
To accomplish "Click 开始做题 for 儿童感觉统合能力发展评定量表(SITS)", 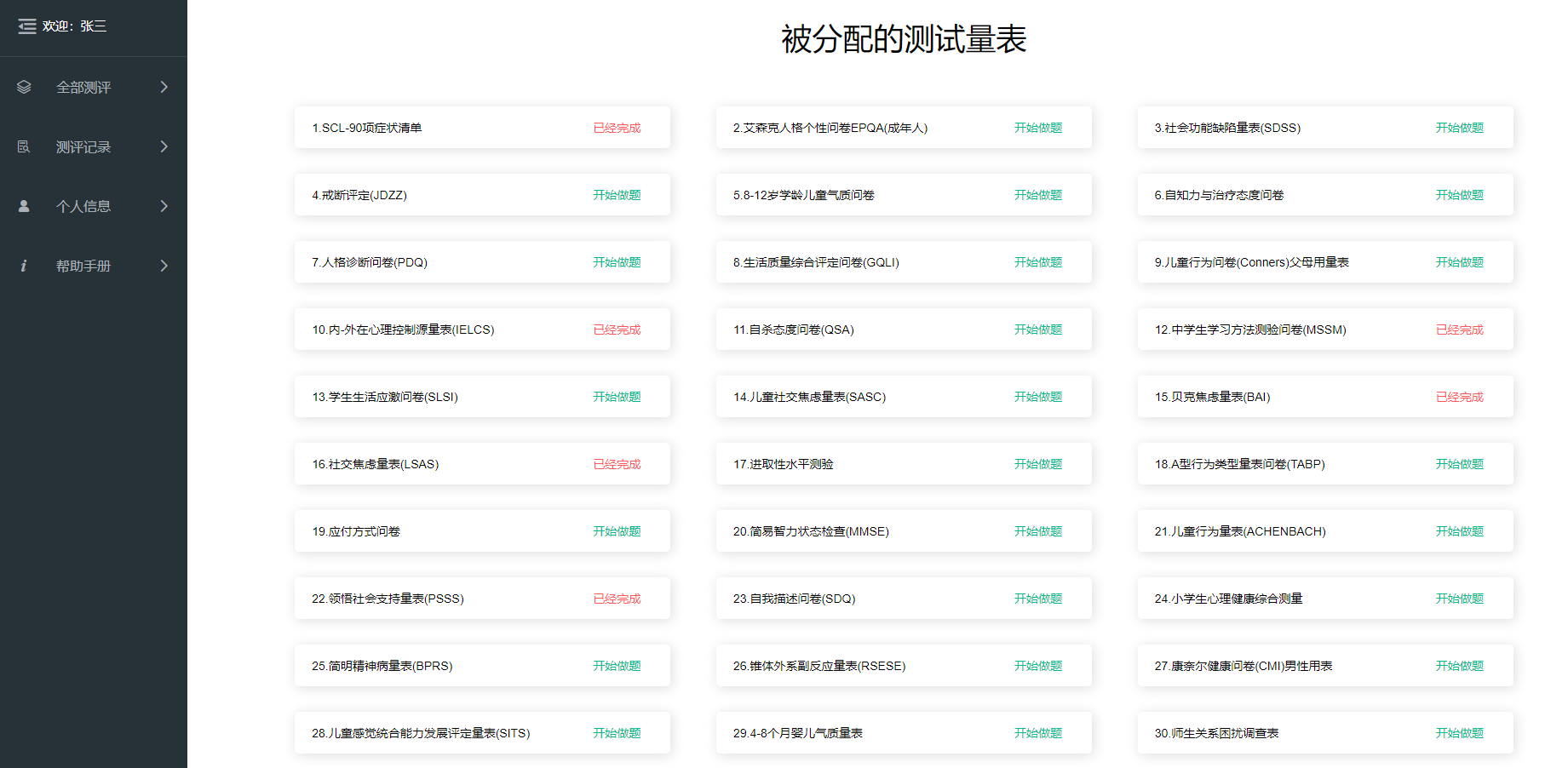I will [x=617, y=733].
